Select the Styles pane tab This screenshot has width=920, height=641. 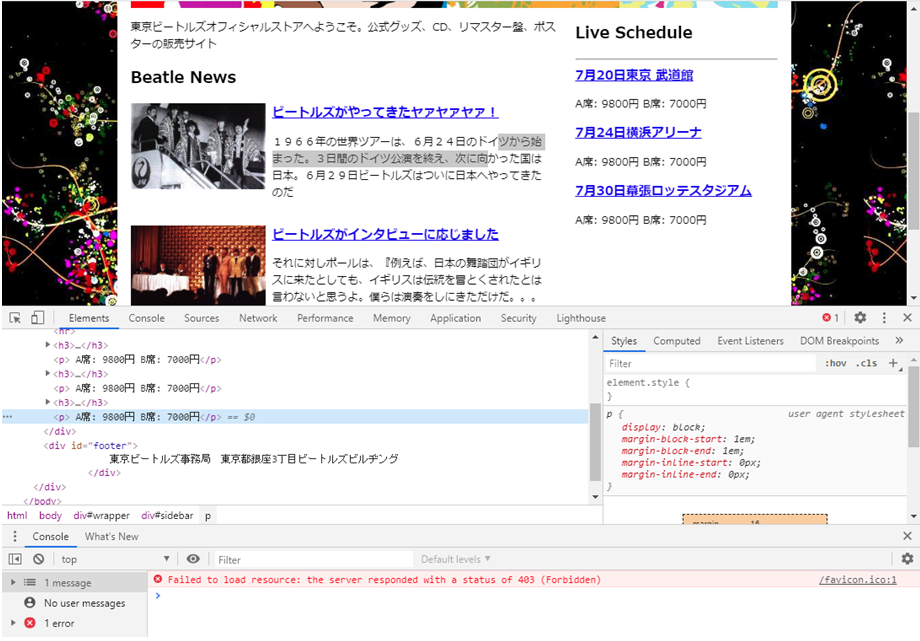click(624, 341)
